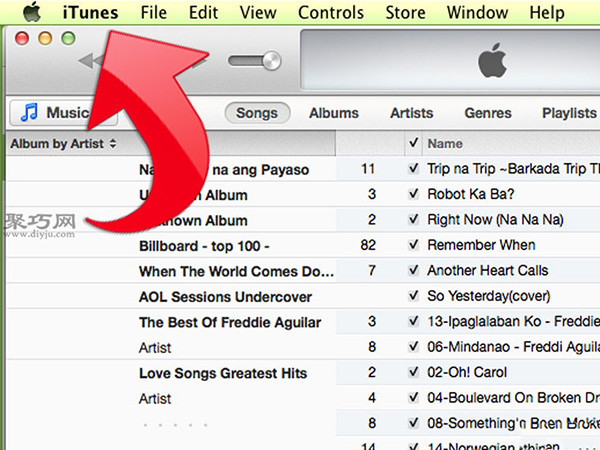
Task: Switch to the Albums tab
Action: 333,113
